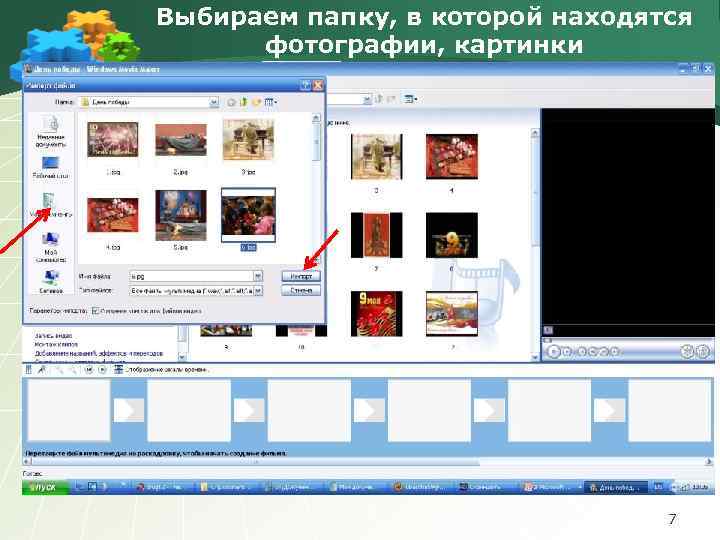Click Movie Maker New Collection Folder icon
This screenshot has height=540, width=720.
[x=392, y=99]
